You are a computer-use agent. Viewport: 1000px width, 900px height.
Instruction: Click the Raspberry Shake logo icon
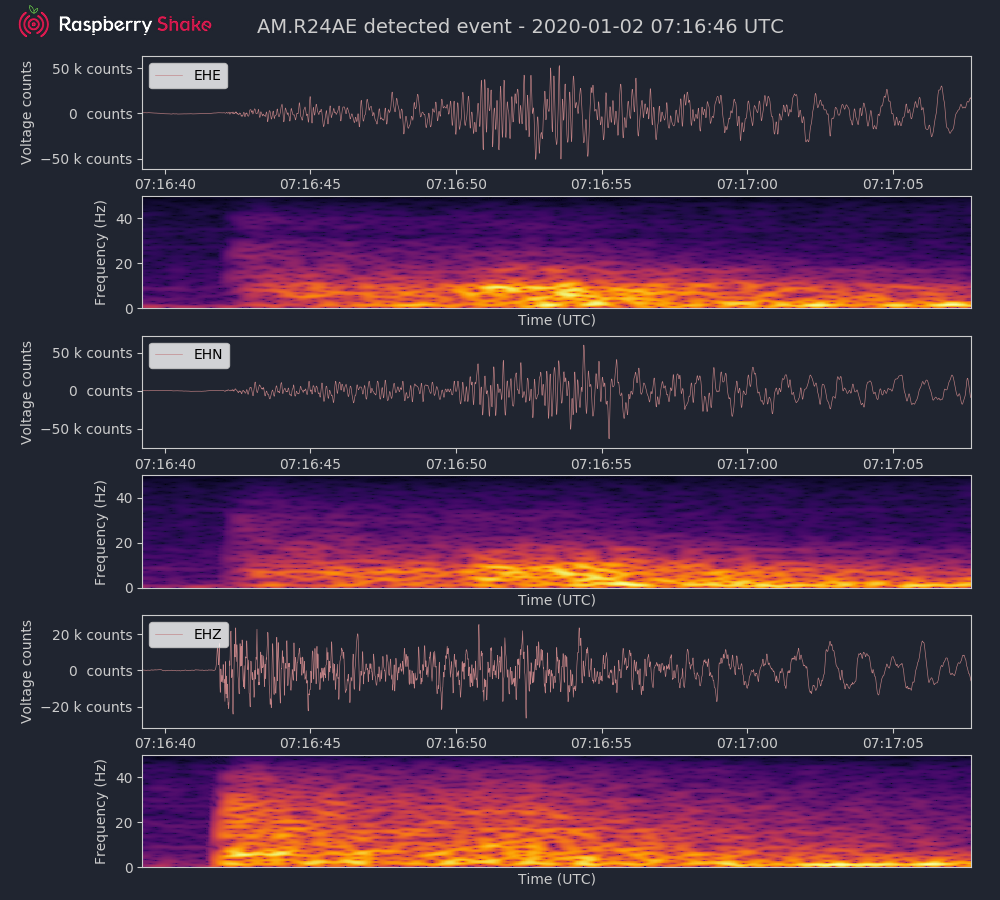(x=33, y=22)
